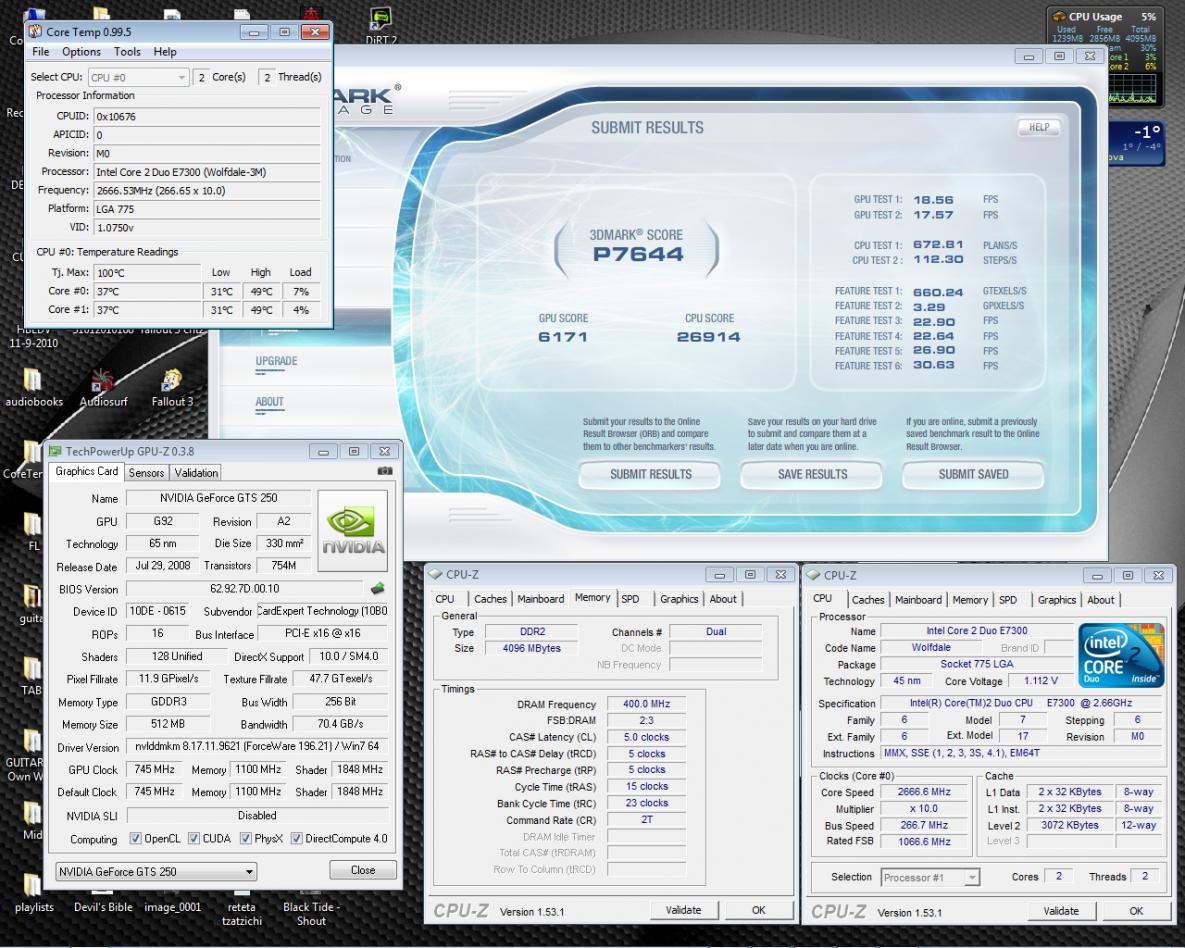Open the Options menu in Core Temp

tap(81, 51)
